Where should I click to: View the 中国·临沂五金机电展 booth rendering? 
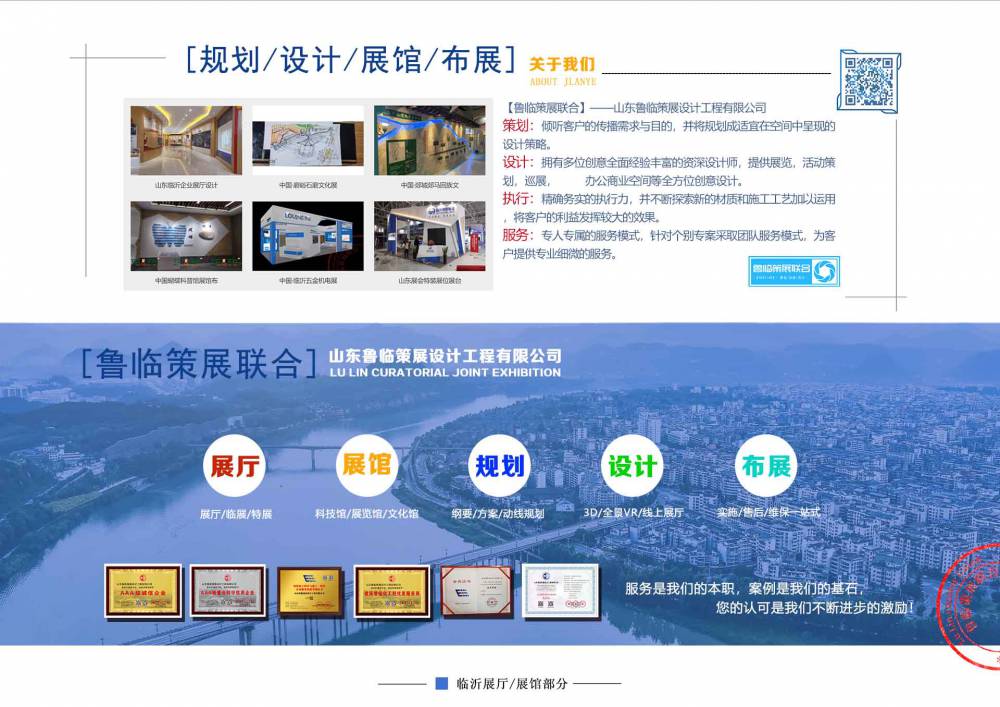pyautogui.click(x=308, y=237)
